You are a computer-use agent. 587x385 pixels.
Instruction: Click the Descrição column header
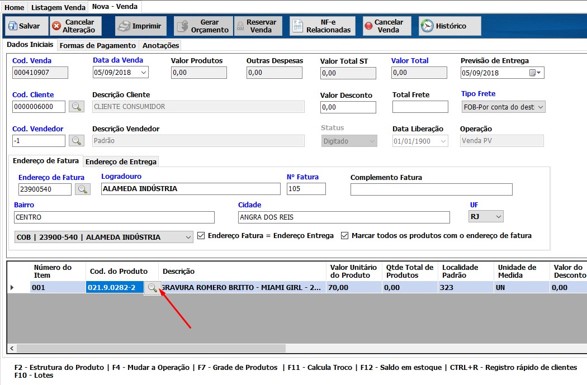coord(243,271)
